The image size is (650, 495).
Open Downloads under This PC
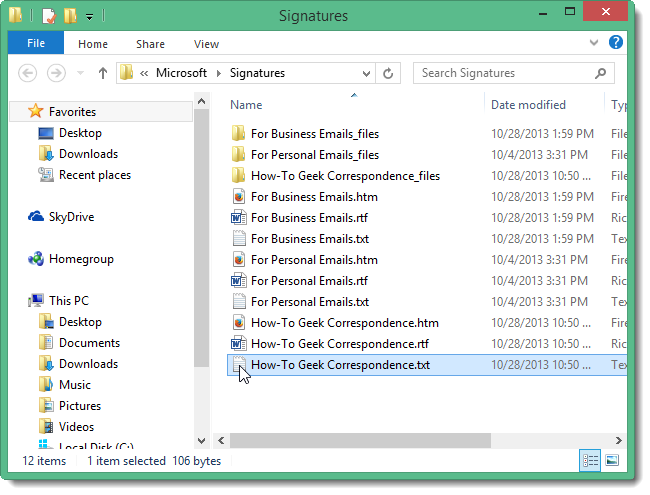point(88,364)
